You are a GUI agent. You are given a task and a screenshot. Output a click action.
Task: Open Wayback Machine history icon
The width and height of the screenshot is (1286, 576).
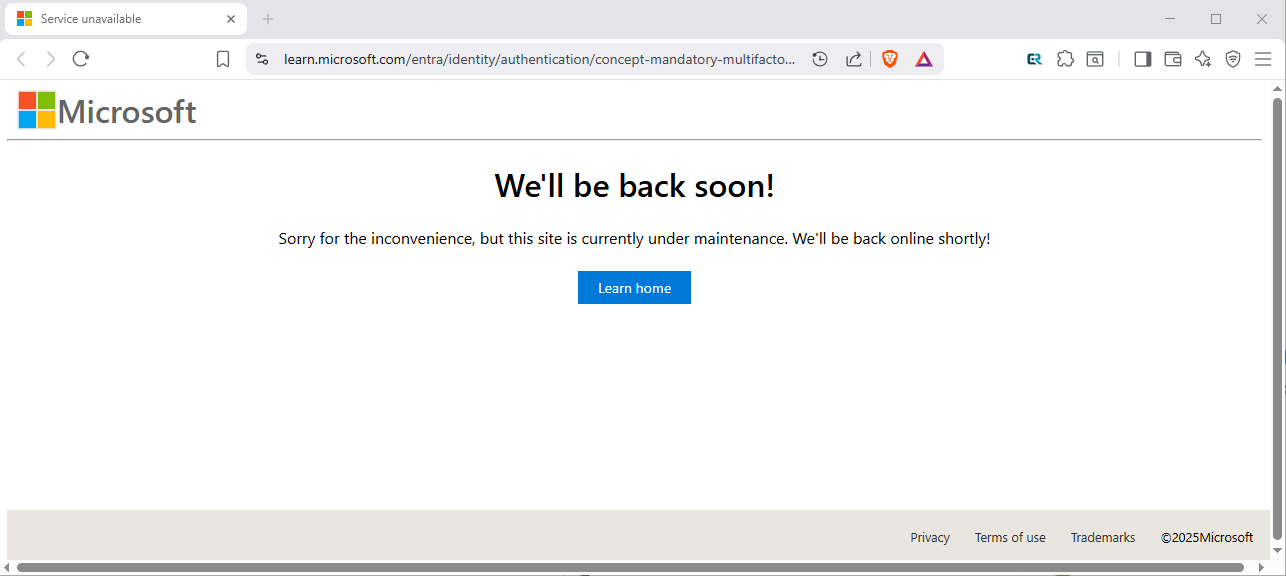click(820, 59)
